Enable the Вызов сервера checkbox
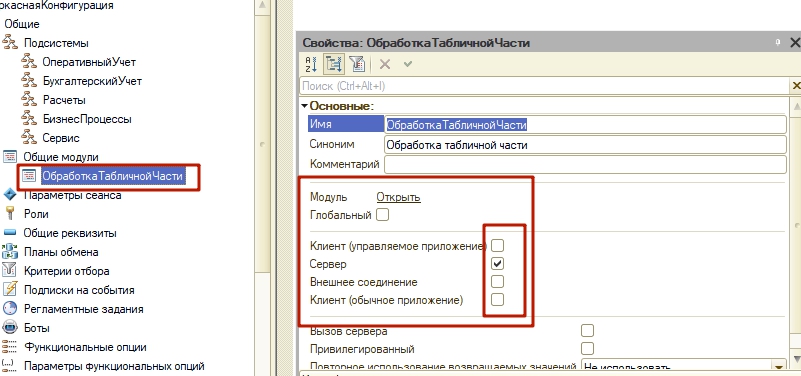This screenshot has height=376, width=801. coord(587,331)
